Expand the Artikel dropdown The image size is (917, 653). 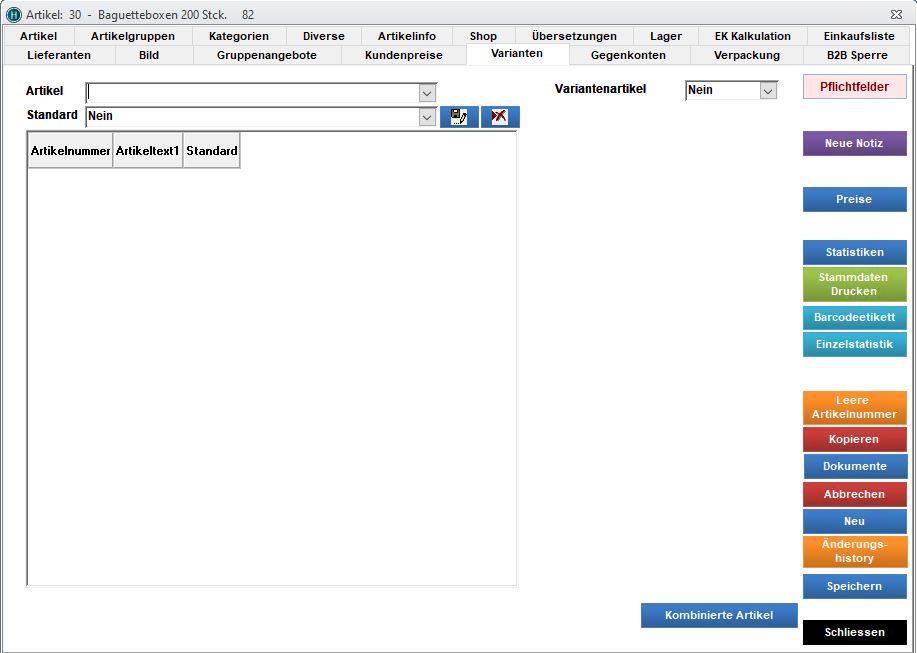[x=427, y=93]
